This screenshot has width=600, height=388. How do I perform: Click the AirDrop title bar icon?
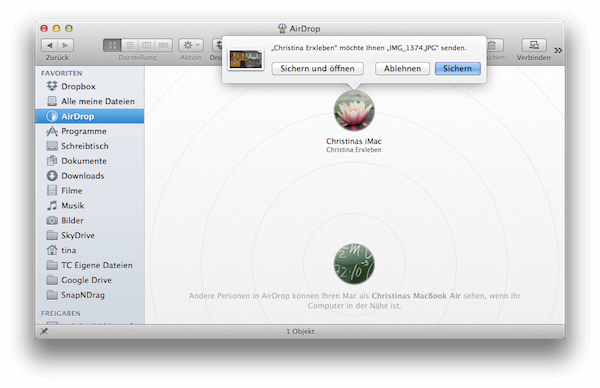click(x=282, y=28)
